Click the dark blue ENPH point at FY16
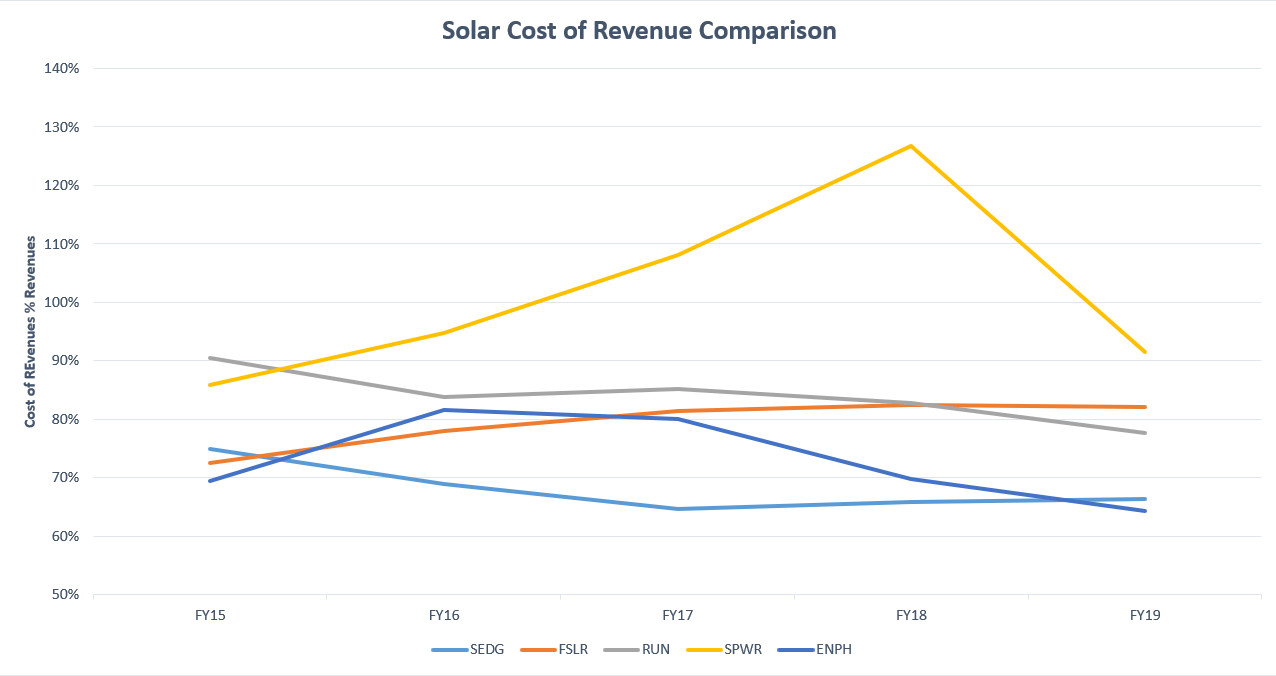The width and height of the screenshot is (1276, 676). click(444, 410)
